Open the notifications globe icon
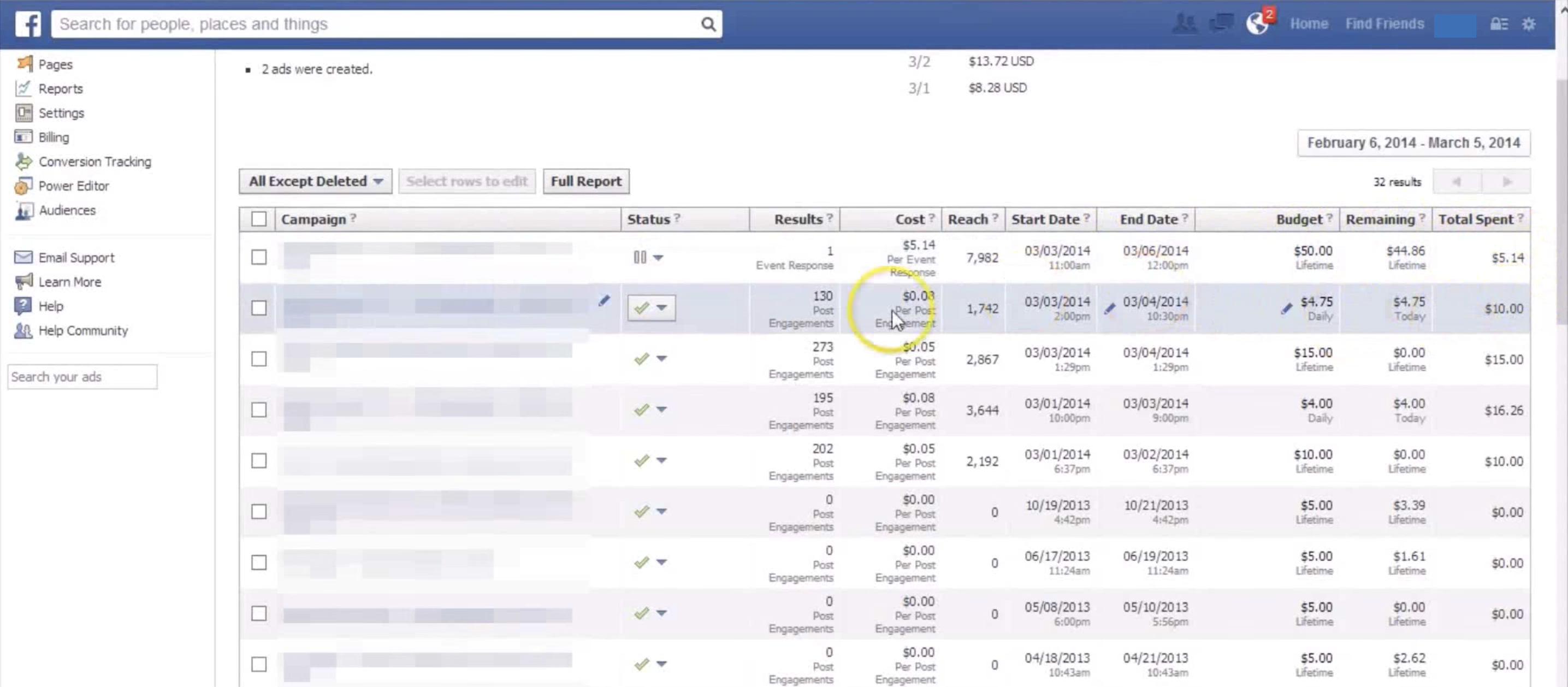Image resolution: width=1568 pixels, height=687 pixels. pyautogui.click(x=1256, y=23)
